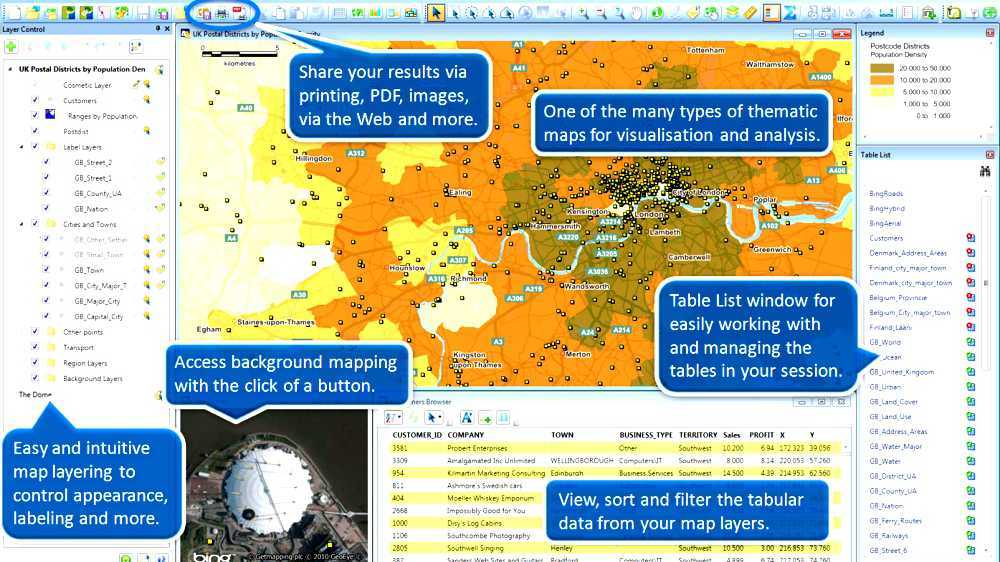Select GB_United_Kingdom in the Table List
Screen dimensions: 1000x562
[901, 372]
